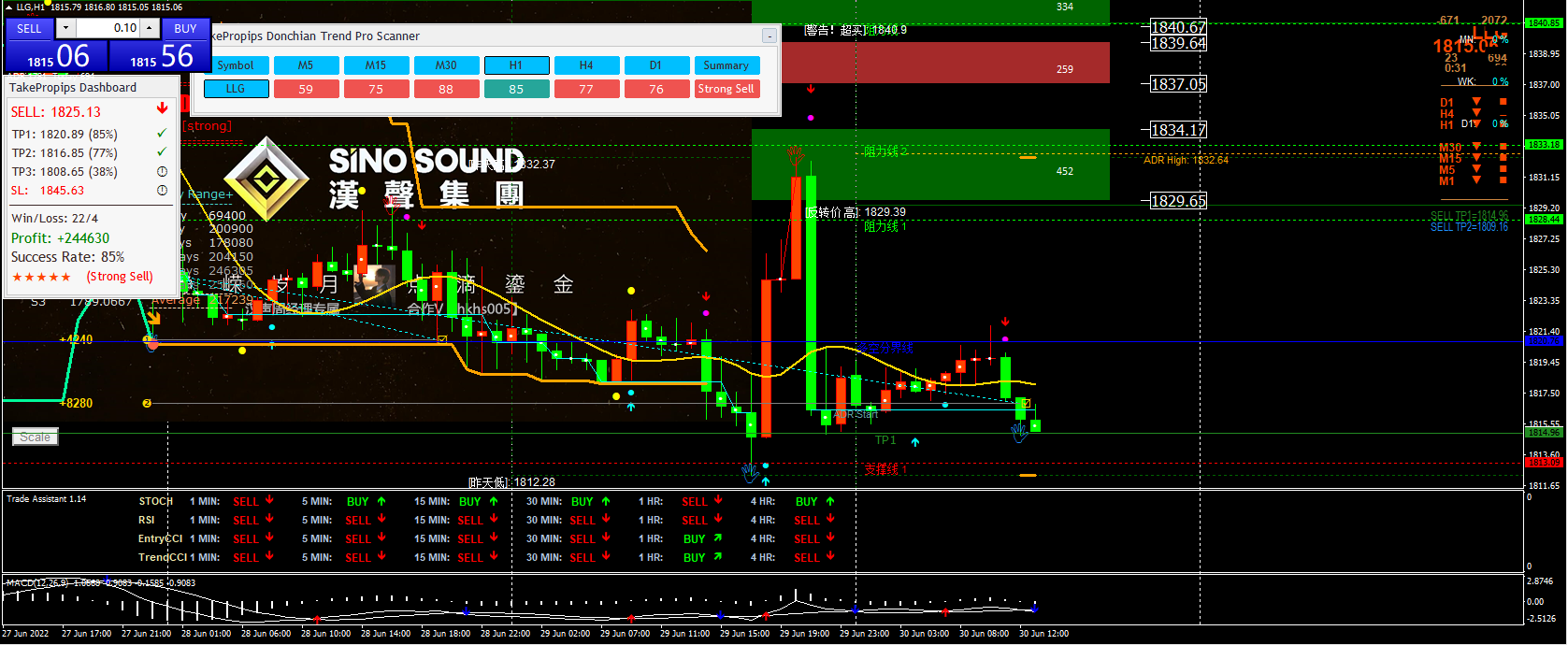Select the H1 timeframe in the scanner
This screenshot has width=1568, height=645.
click(516, 65)
